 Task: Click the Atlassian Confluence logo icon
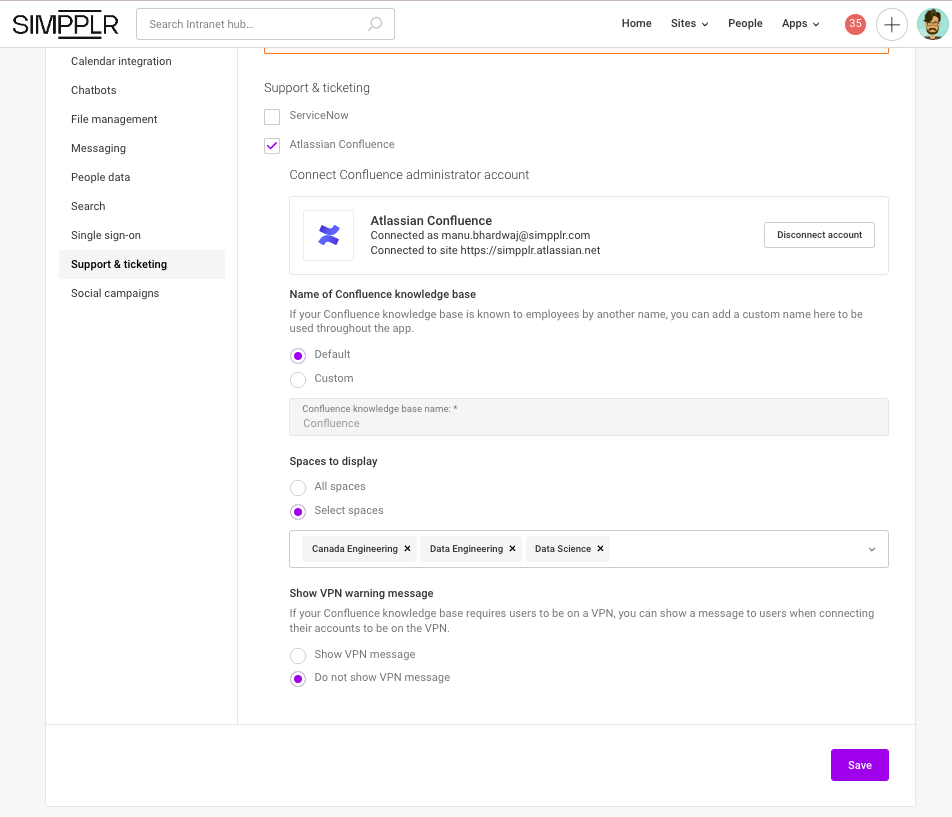328,235
